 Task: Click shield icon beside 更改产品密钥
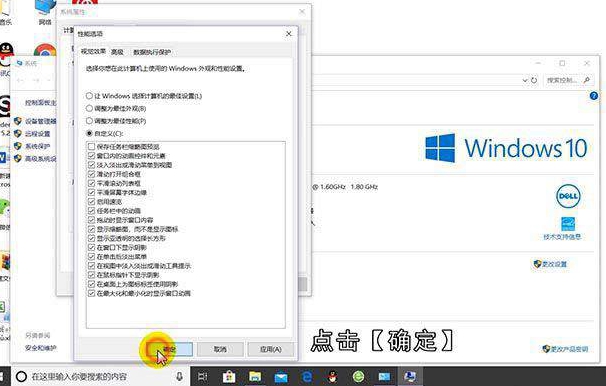[546, 349]
